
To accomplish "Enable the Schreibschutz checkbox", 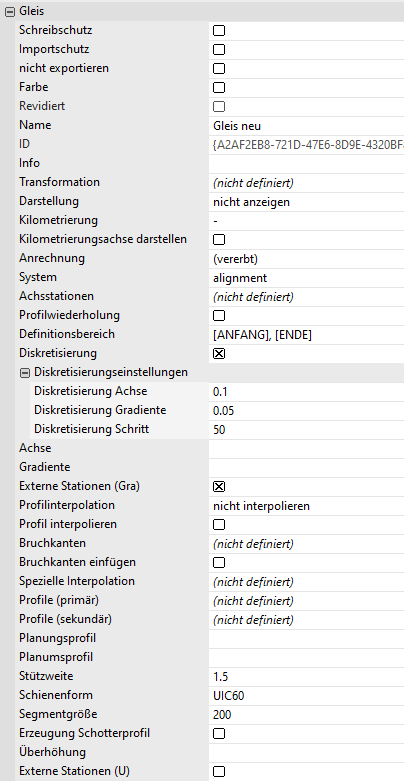I will click(x=219, y=31).
